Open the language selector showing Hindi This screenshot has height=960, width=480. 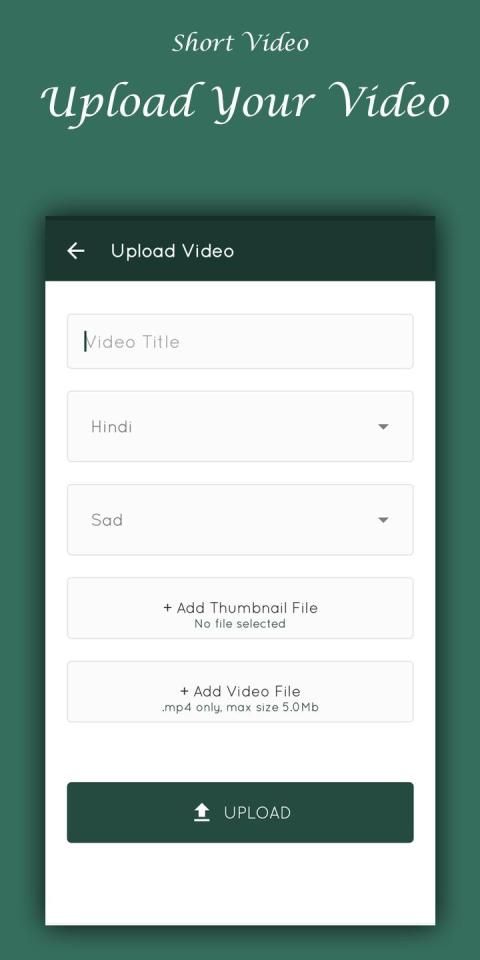coord(240,427)
